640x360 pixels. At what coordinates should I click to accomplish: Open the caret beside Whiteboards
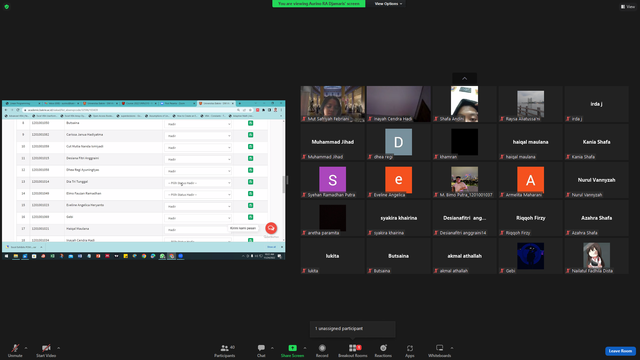(x=452, y=348)
